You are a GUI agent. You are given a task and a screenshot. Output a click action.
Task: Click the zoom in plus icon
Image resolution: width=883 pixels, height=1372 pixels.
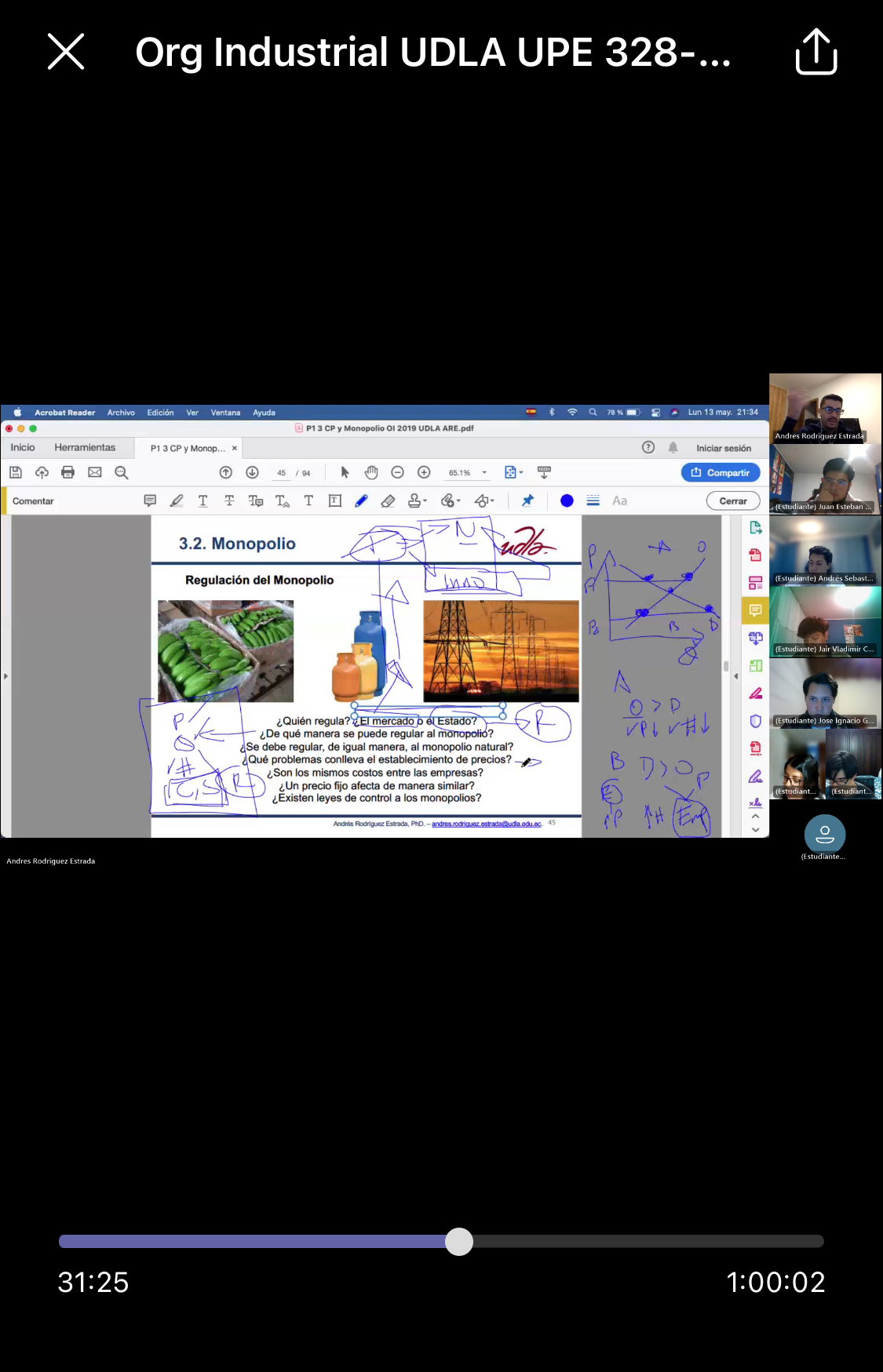(x=424, y=472)
